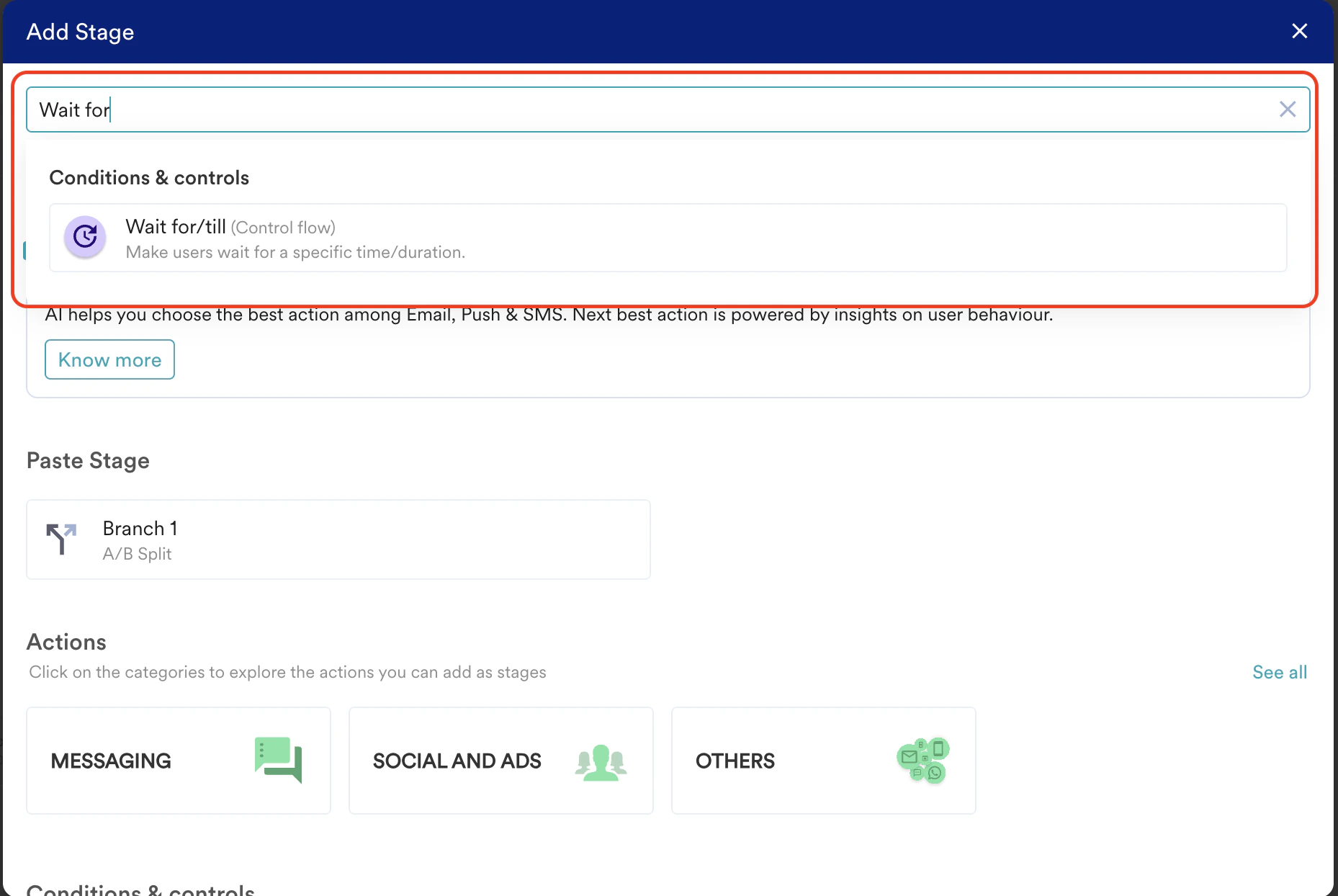
Task: Open the SOCIAL AND ADS category
Action: tap(501, 761)
